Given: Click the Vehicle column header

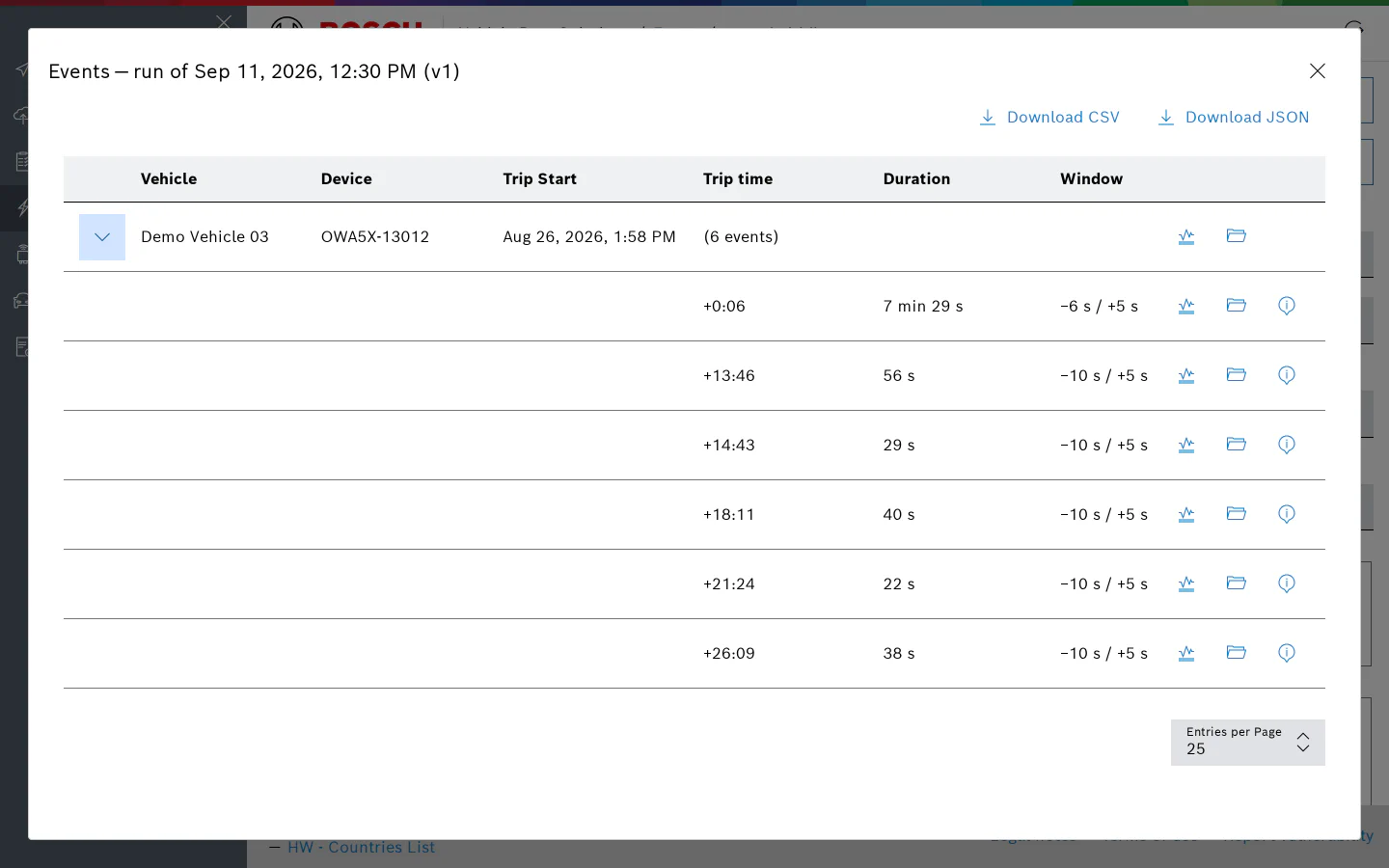Looking at the screenshot, I should pos(169,179).
